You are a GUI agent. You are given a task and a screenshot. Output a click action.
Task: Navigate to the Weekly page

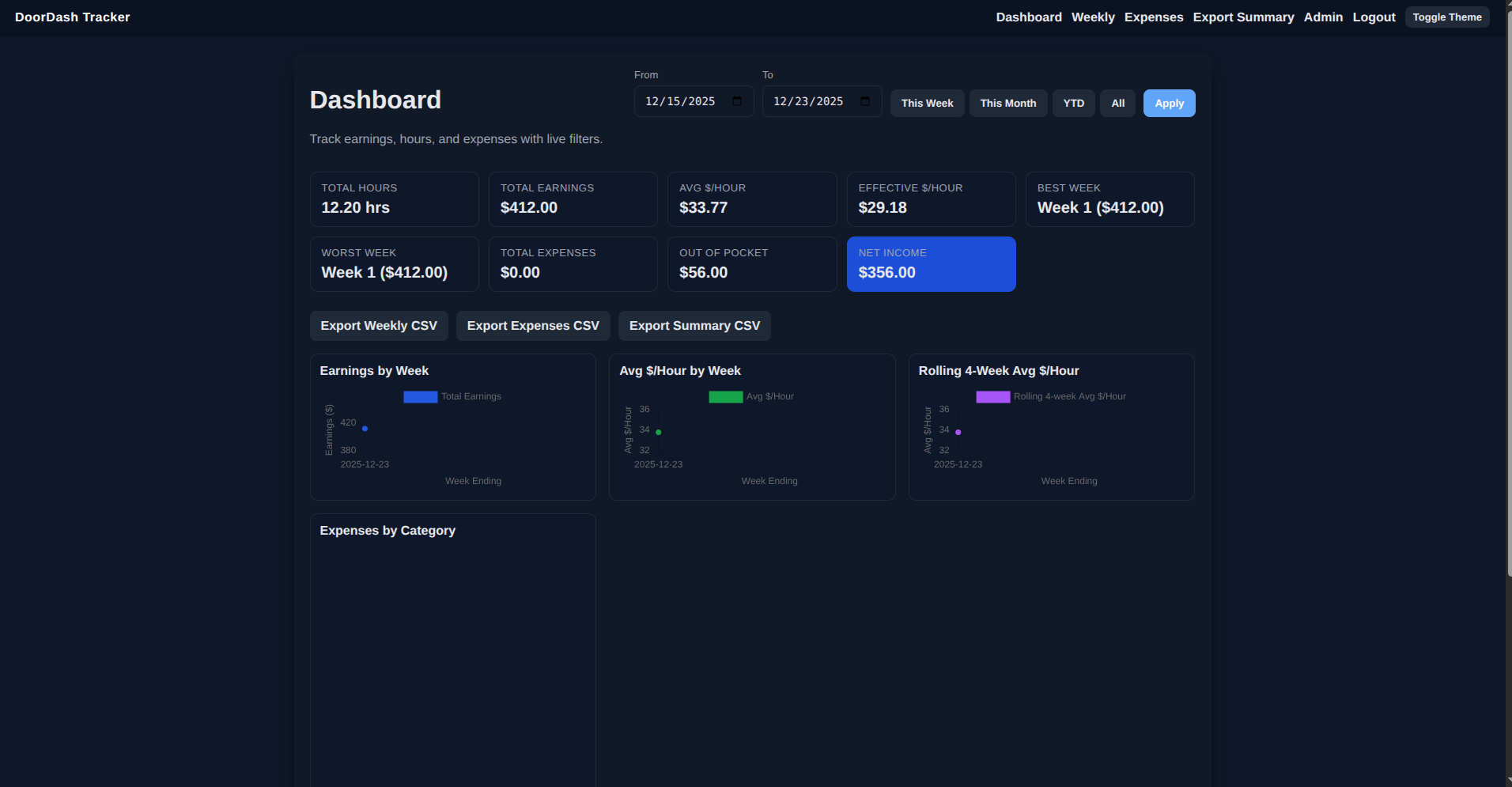[x=1093, y=17]
